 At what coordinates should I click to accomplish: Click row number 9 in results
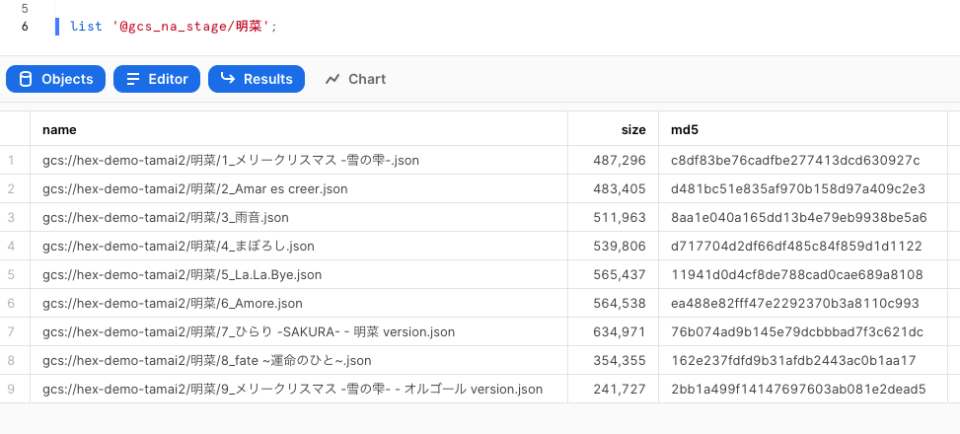11,389
